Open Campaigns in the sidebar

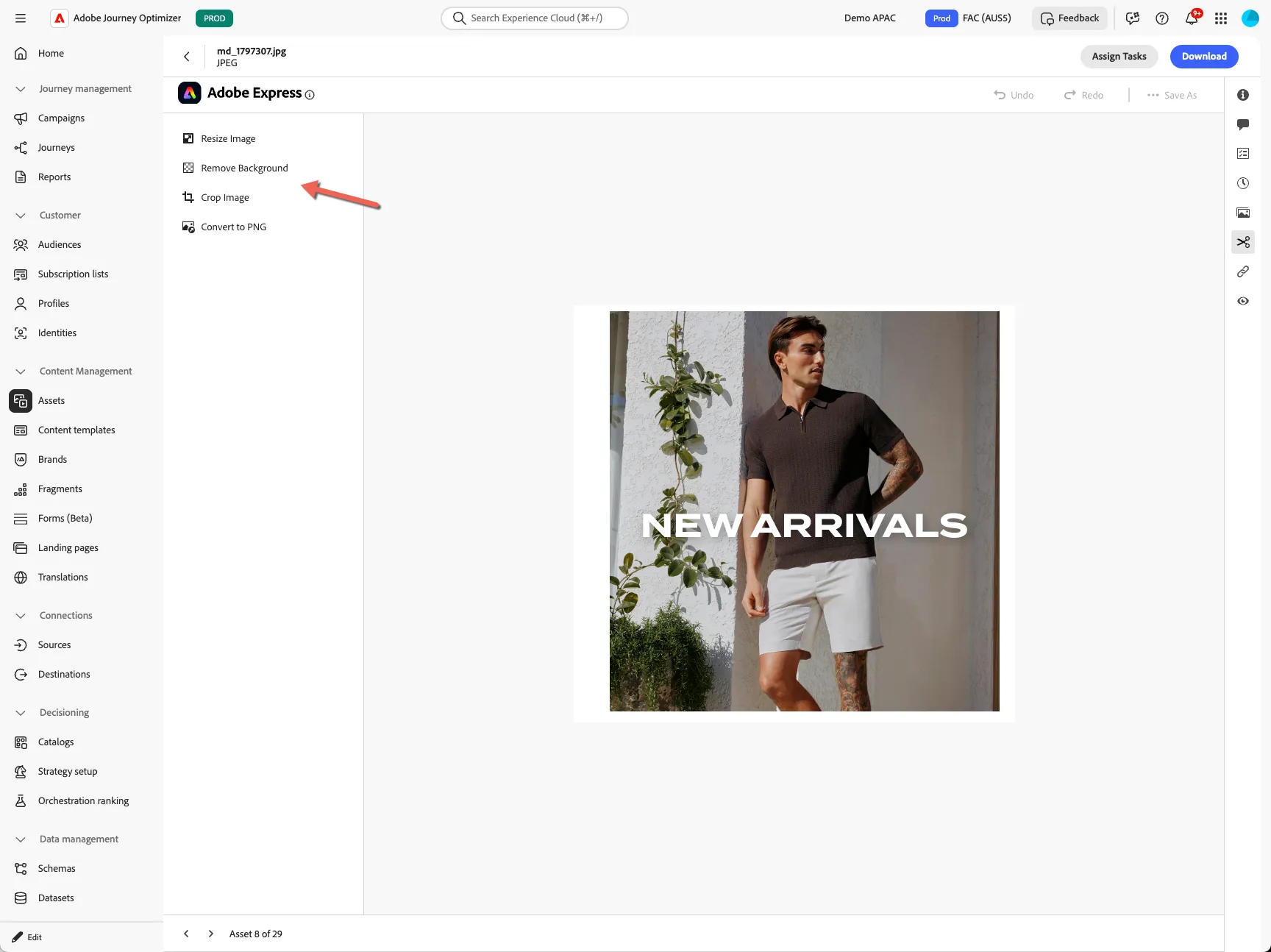(61, 118)
